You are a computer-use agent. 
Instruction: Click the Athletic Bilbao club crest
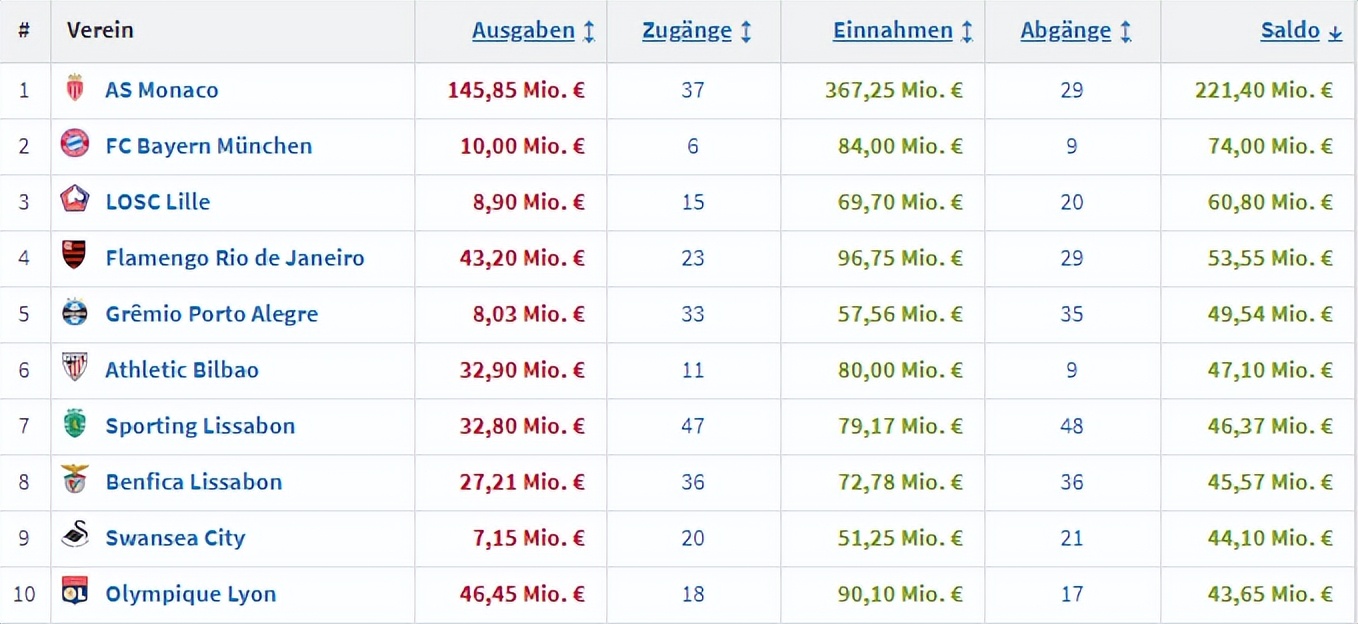[75, 369]
